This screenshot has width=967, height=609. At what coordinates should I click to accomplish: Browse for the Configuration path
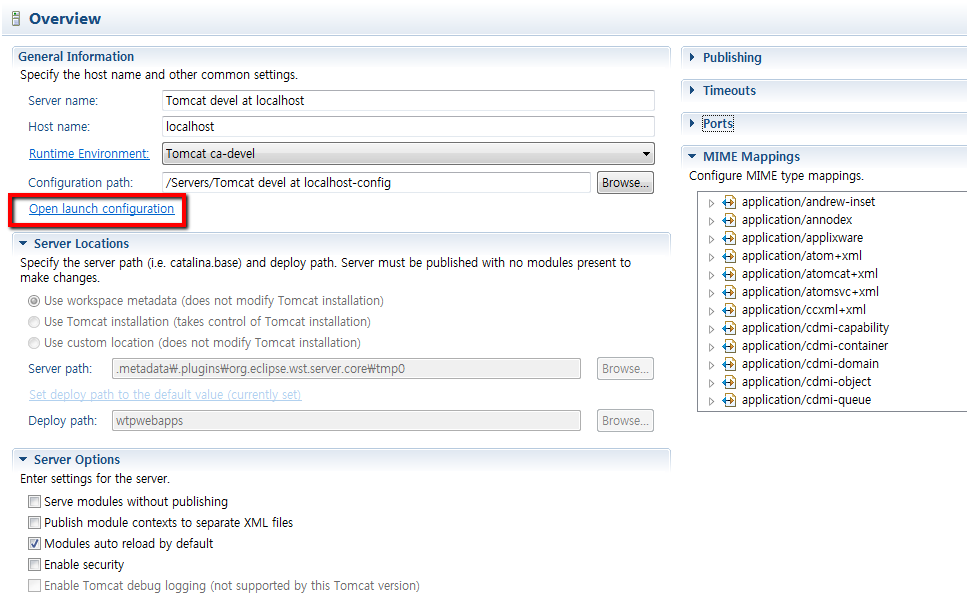(625, 183)
